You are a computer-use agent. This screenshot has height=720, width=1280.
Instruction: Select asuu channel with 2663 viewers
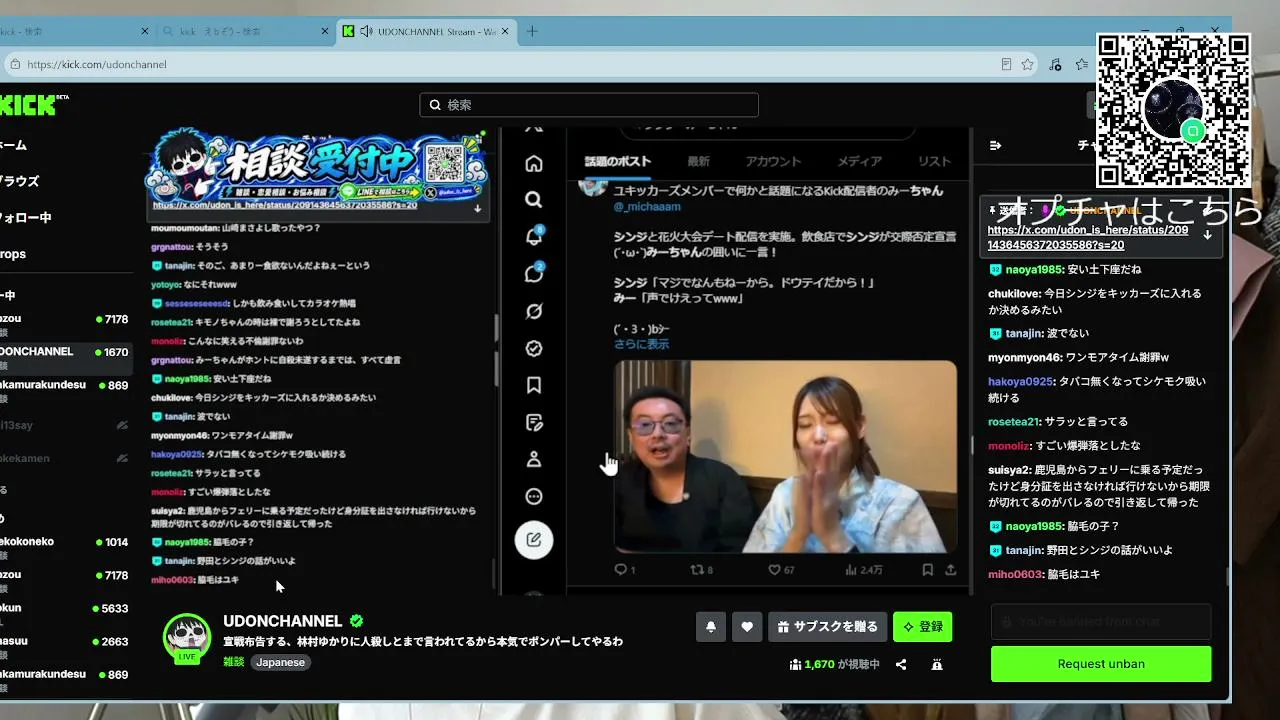tap(64, 641)
